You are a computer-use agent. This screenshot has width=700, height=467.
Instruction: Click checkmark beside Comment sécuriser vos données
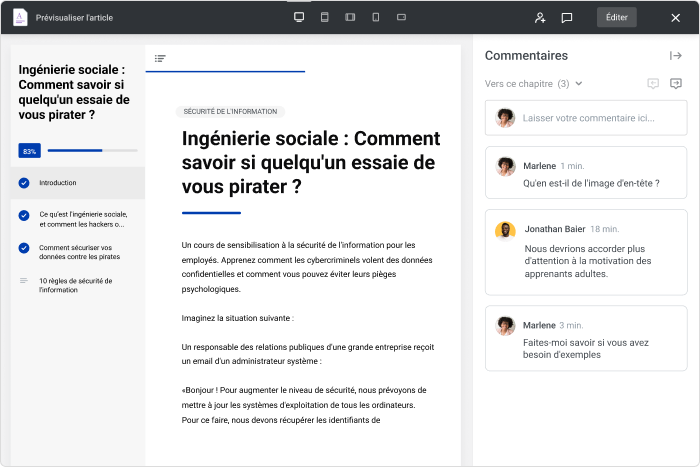[x=24, y=248]
